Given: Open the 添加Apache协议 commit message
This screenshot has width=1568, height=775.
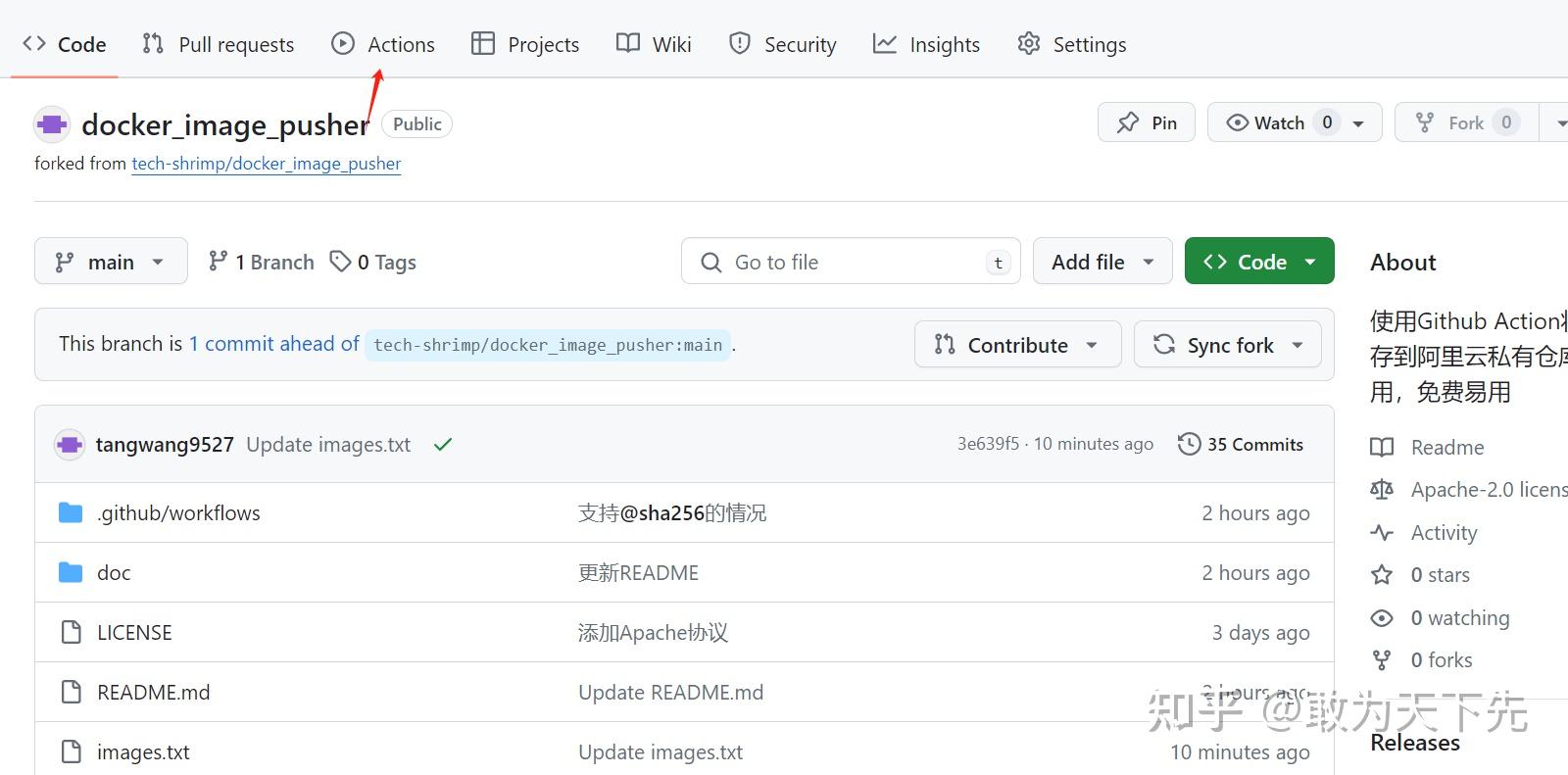Looking at the screenshot, I should [653, 632].
